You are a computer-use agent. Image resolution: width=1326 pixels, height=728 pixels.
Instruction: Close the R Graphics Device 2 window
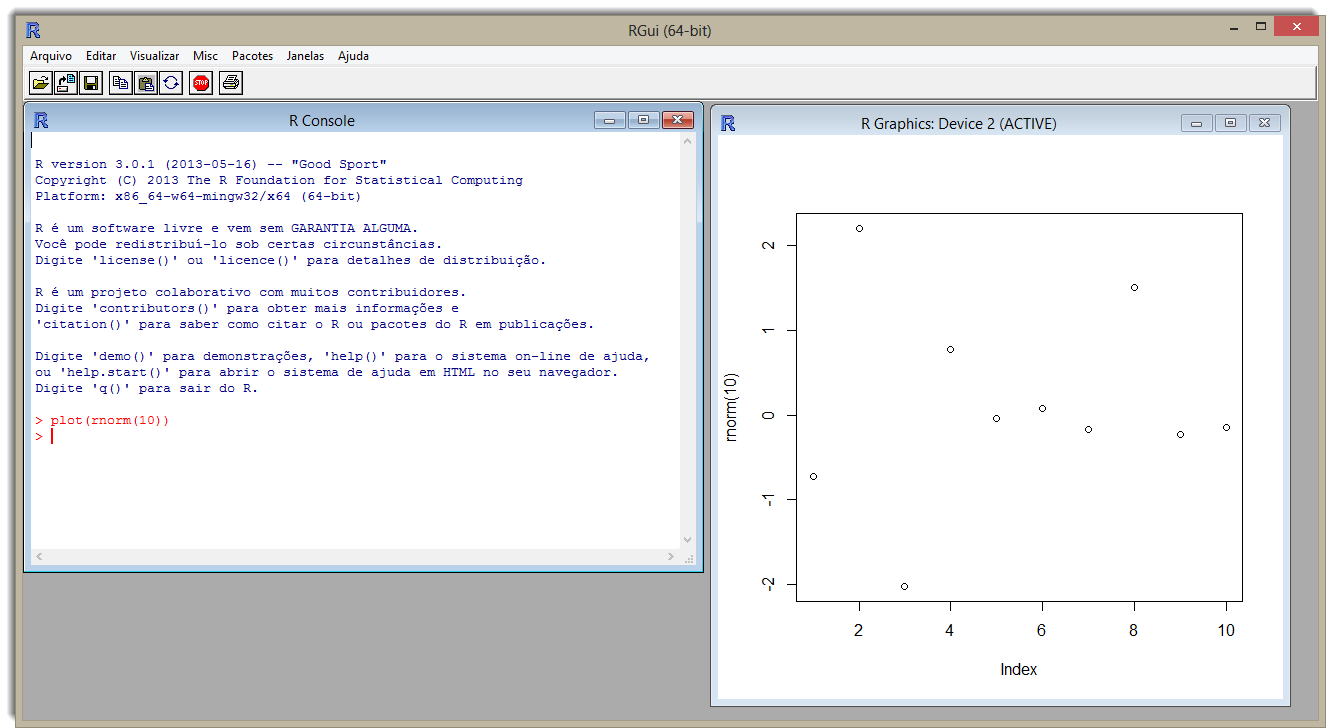(1264, 123)
